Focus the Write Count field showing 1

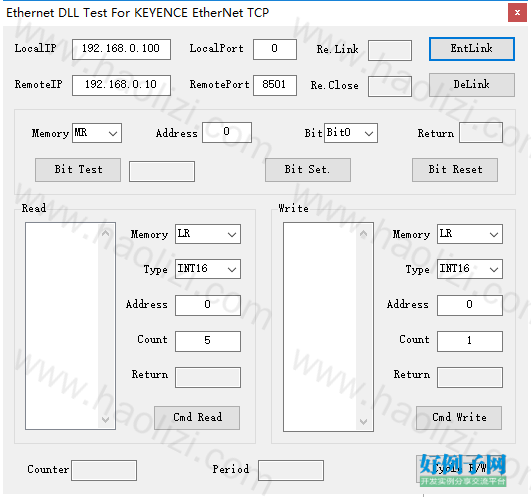coord(470,341)
